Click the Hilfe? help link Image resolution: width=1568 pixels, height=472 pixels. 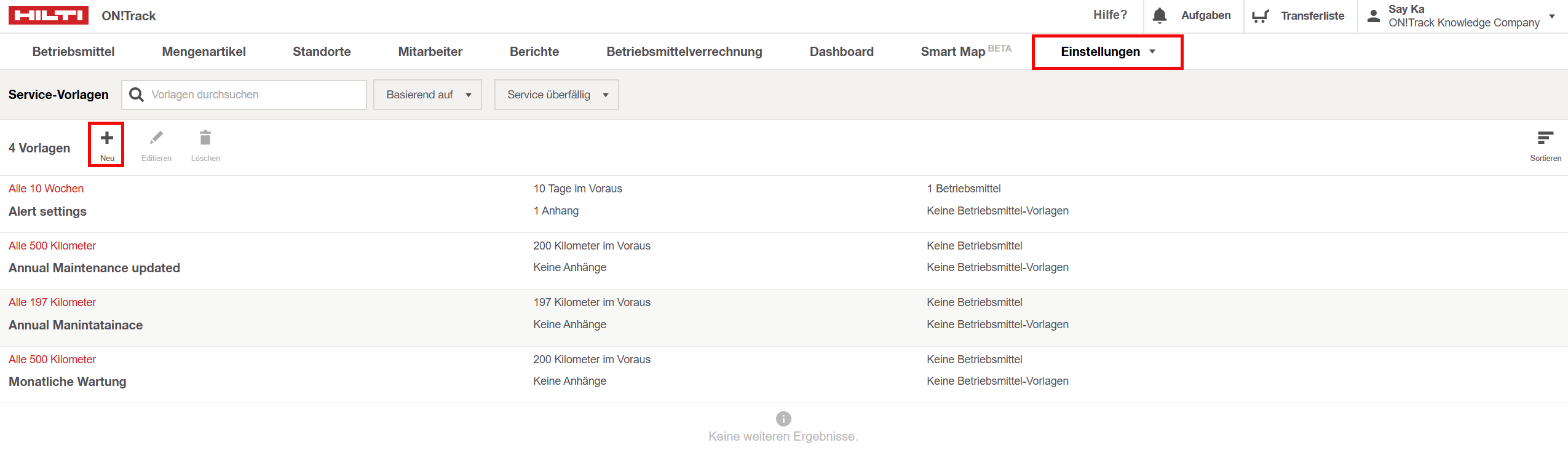coord(1110,15)
